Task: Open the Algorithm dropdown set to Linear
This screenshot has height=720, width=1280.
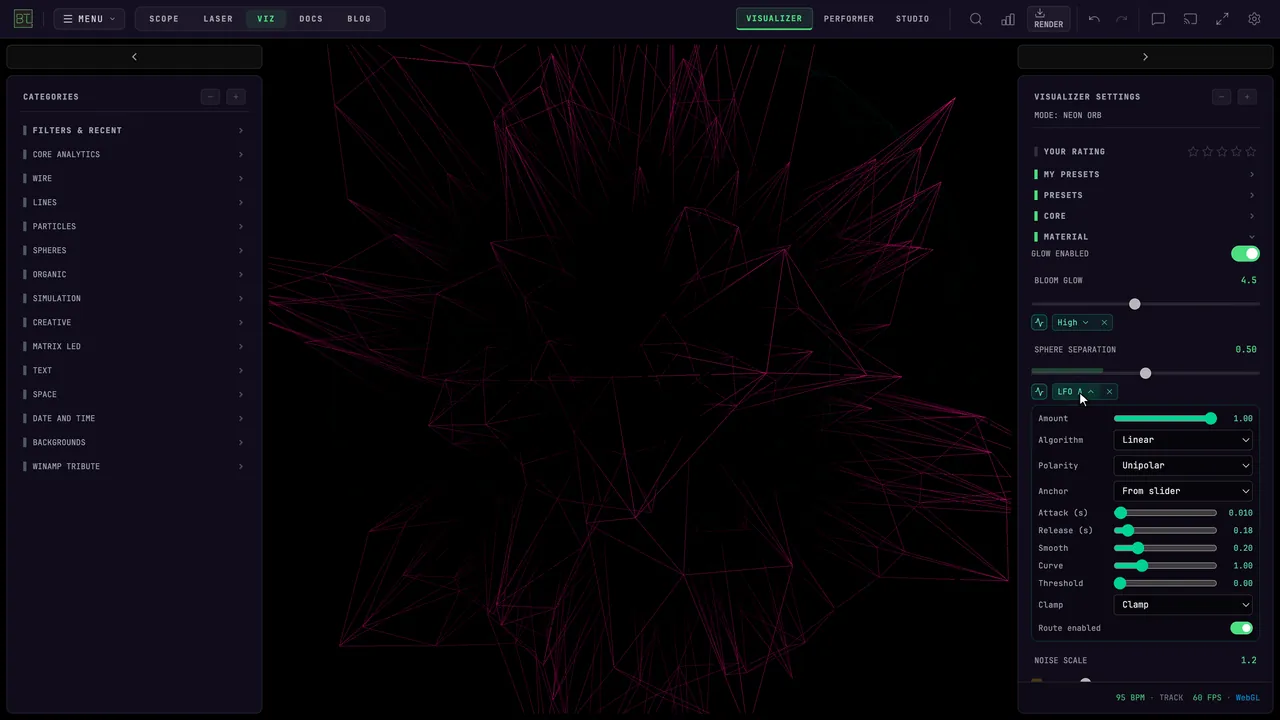Action: tap(1183, 440)
